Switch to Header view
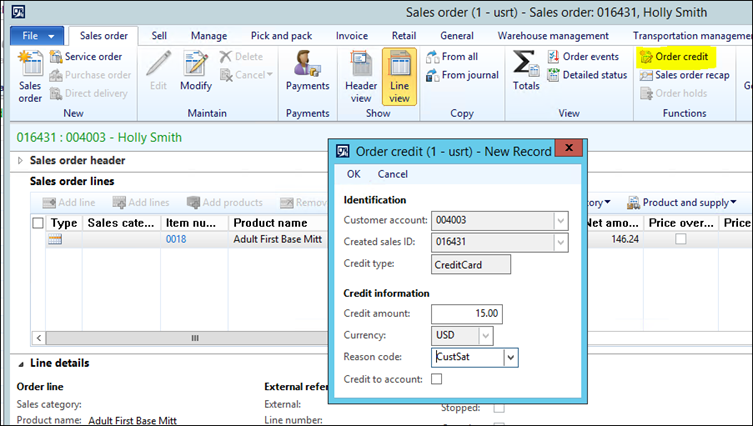The width and height of the screenshot is (753, 426). (x=361, y=74)
